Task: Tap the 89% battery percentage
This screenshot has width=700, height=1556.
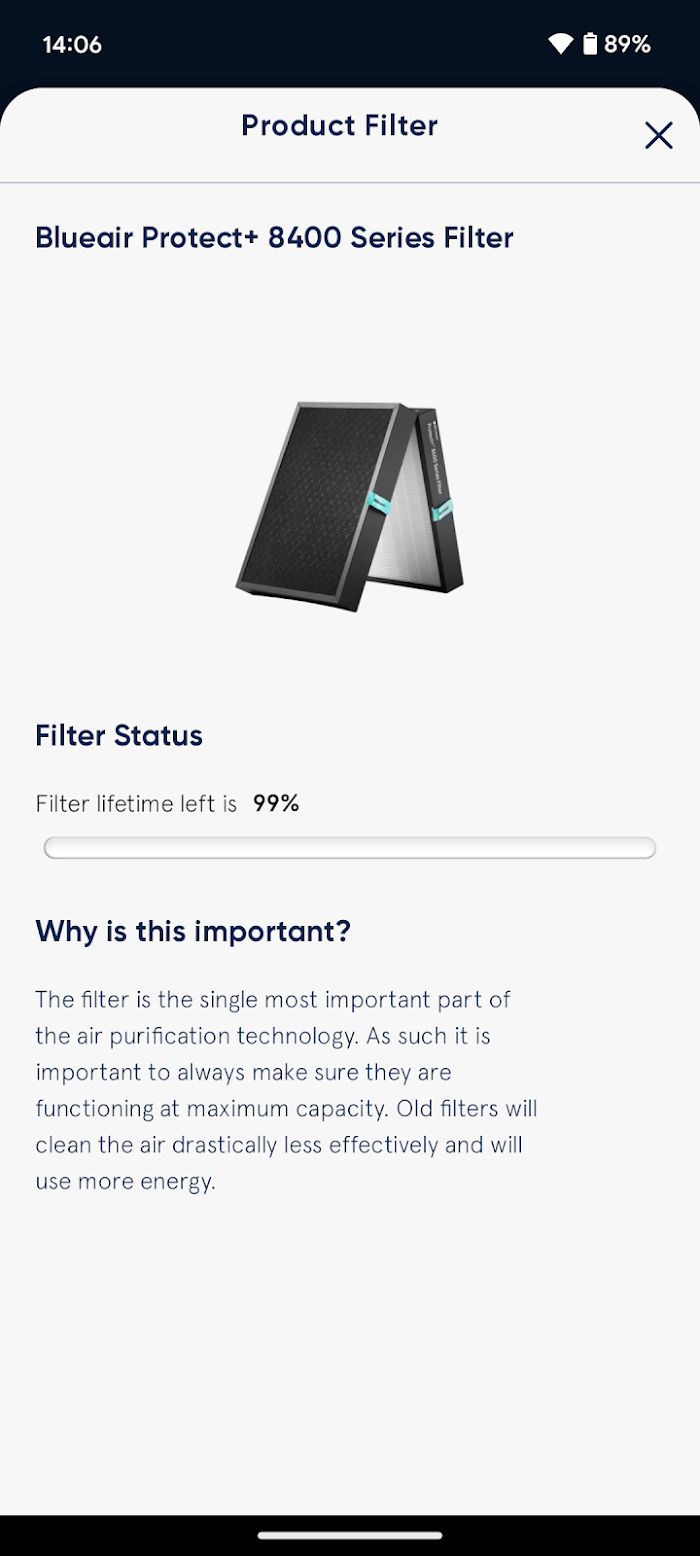Action: (x=628, y=44)
